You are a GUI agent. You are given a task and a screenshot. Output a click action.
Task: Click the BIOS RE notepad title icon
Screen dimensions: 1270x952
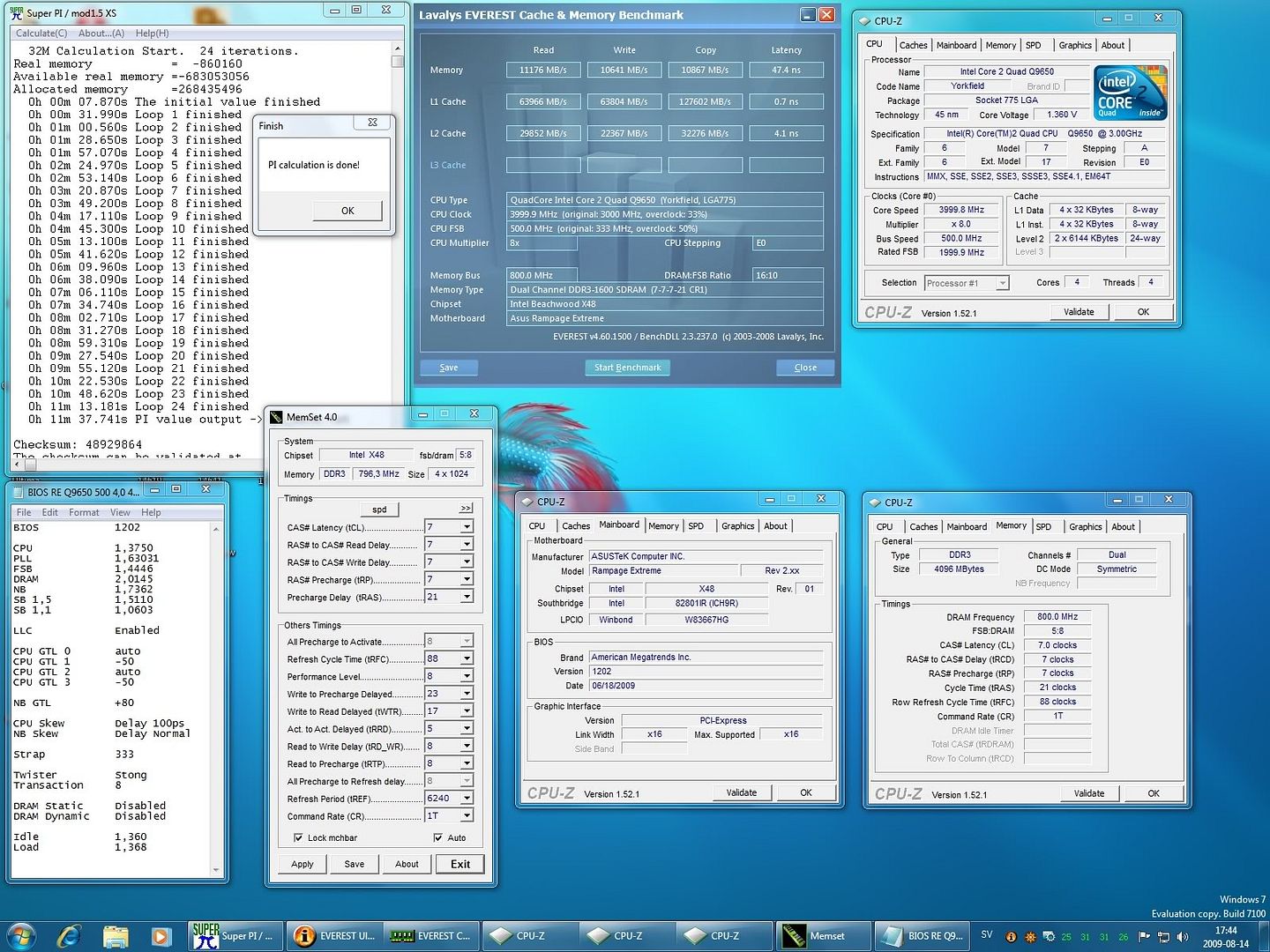pos(19,492)
